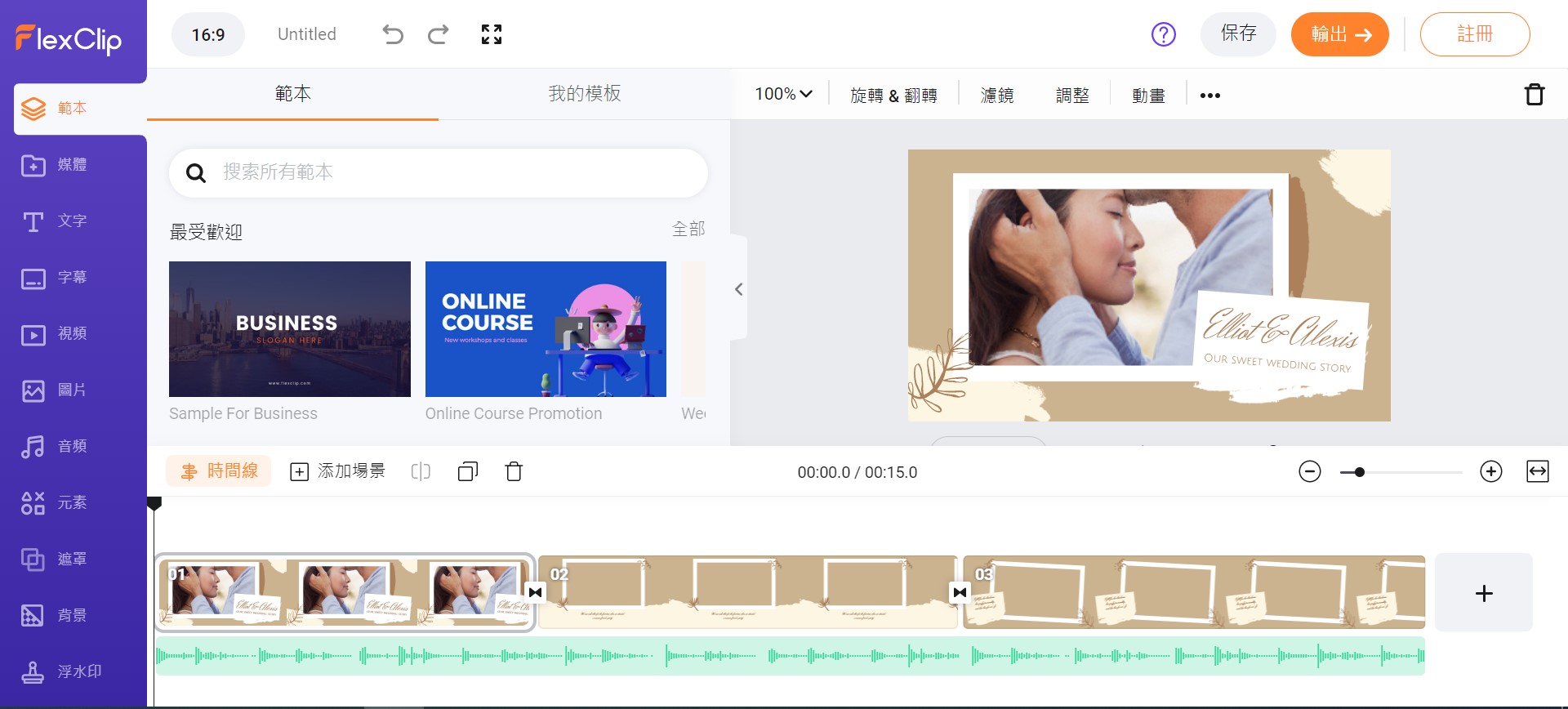Click the timeline zoom slider handle
This screenshot has height=709, width=1568.
1359,472
